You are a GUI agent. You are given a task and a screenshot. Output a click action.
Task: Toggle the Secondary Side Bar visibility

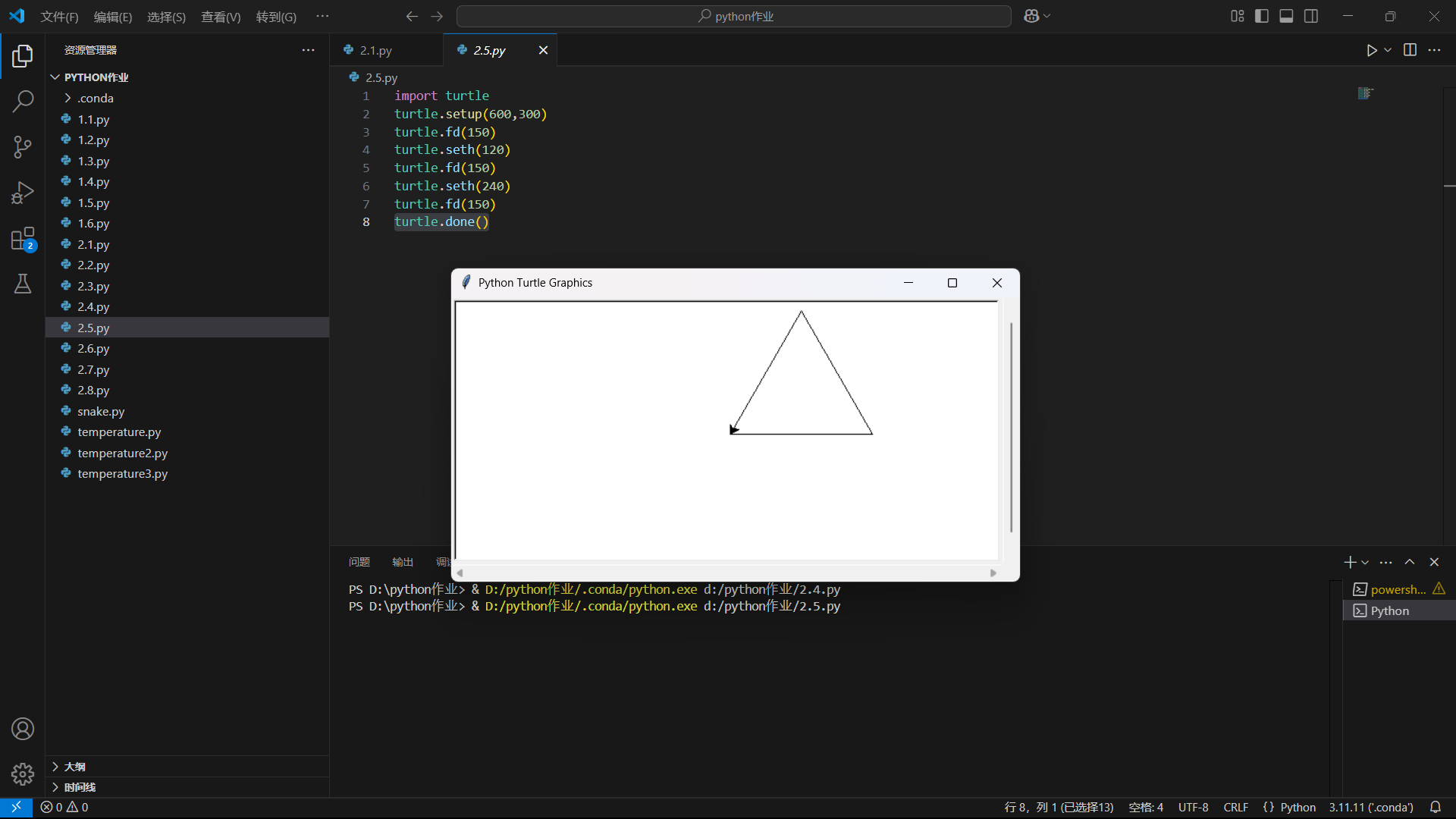click(1311, 16)
